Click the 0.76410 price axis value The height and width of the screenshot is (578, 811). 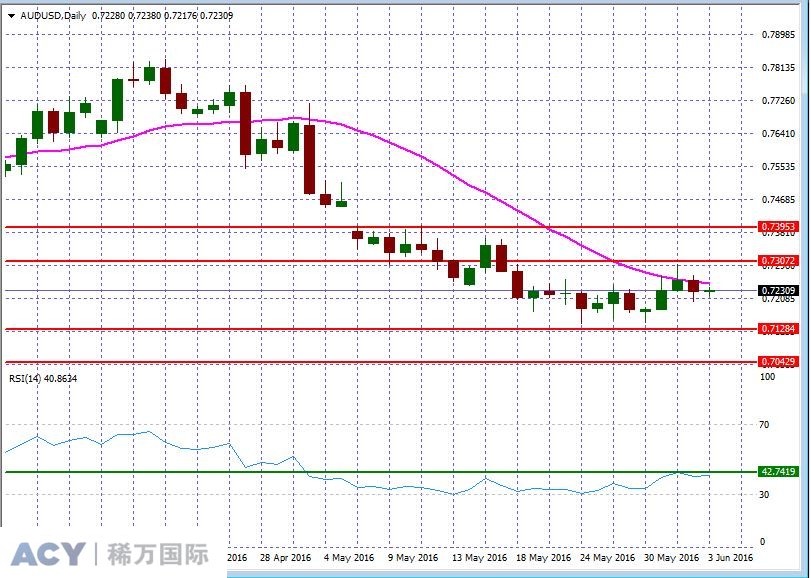[778, 133]
